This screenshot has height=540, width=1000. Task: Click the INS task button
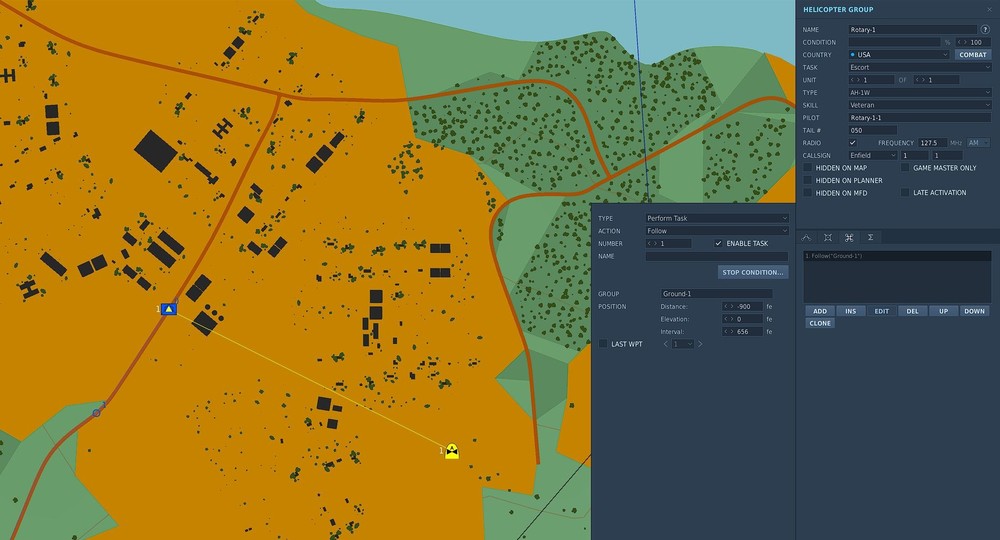(851, 311)
